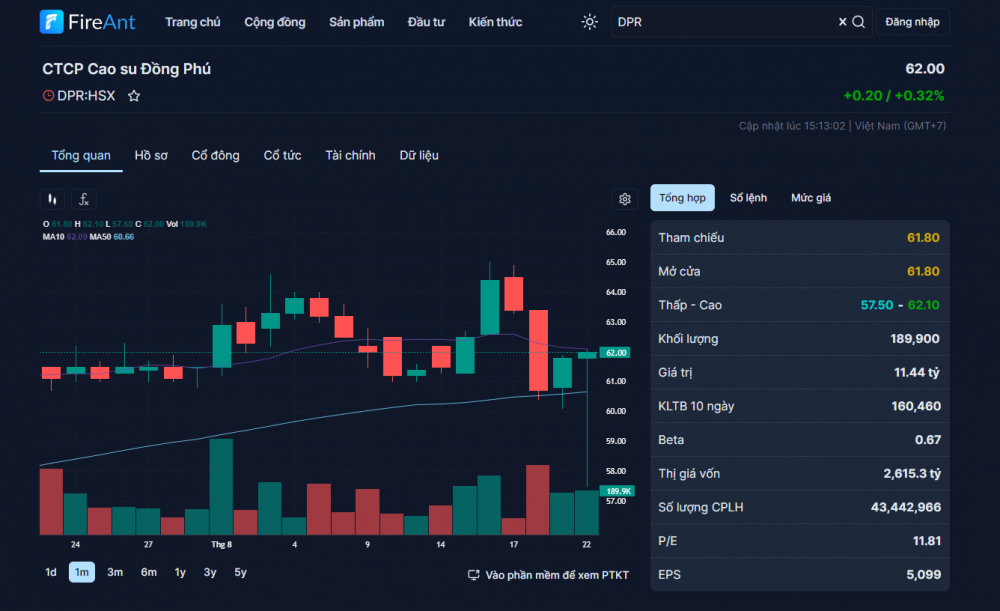Click the P/E value 11.81
The height and width of the screenshot is (611, 1000).
[927, 541]
